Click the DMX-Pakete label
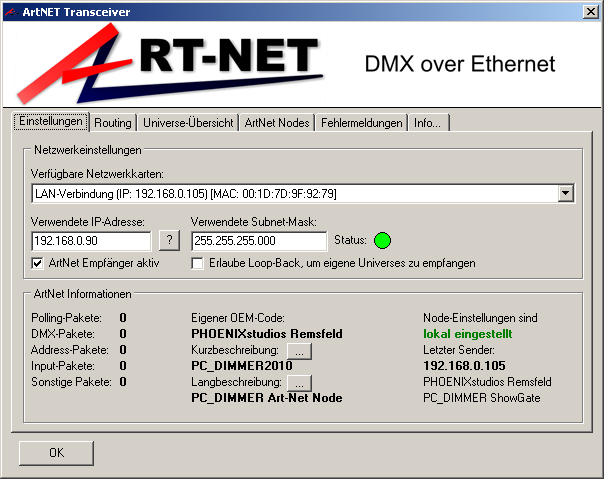 [63, 334]
